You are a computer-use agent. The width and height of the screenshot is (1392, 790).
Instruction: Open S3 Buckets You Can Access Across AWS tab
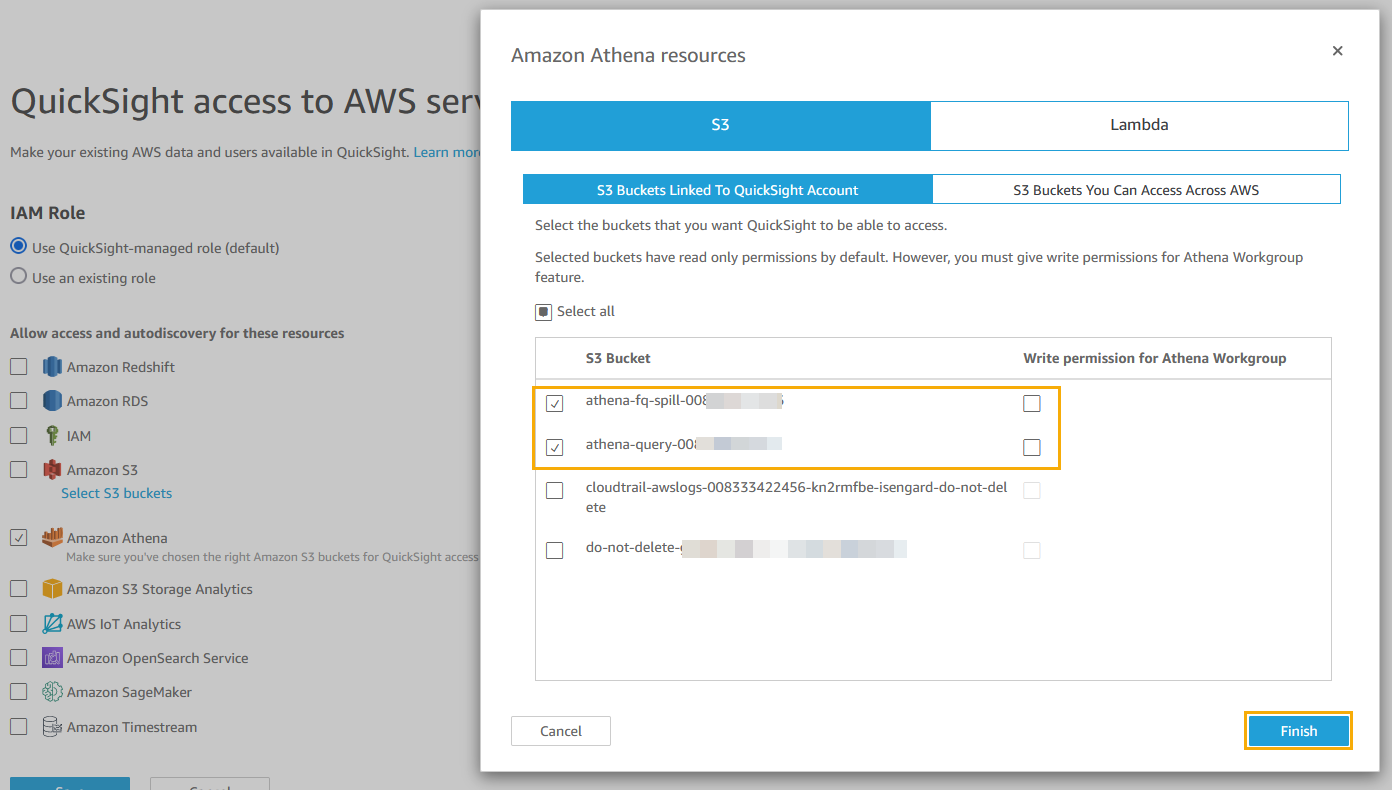(1136, 190)
